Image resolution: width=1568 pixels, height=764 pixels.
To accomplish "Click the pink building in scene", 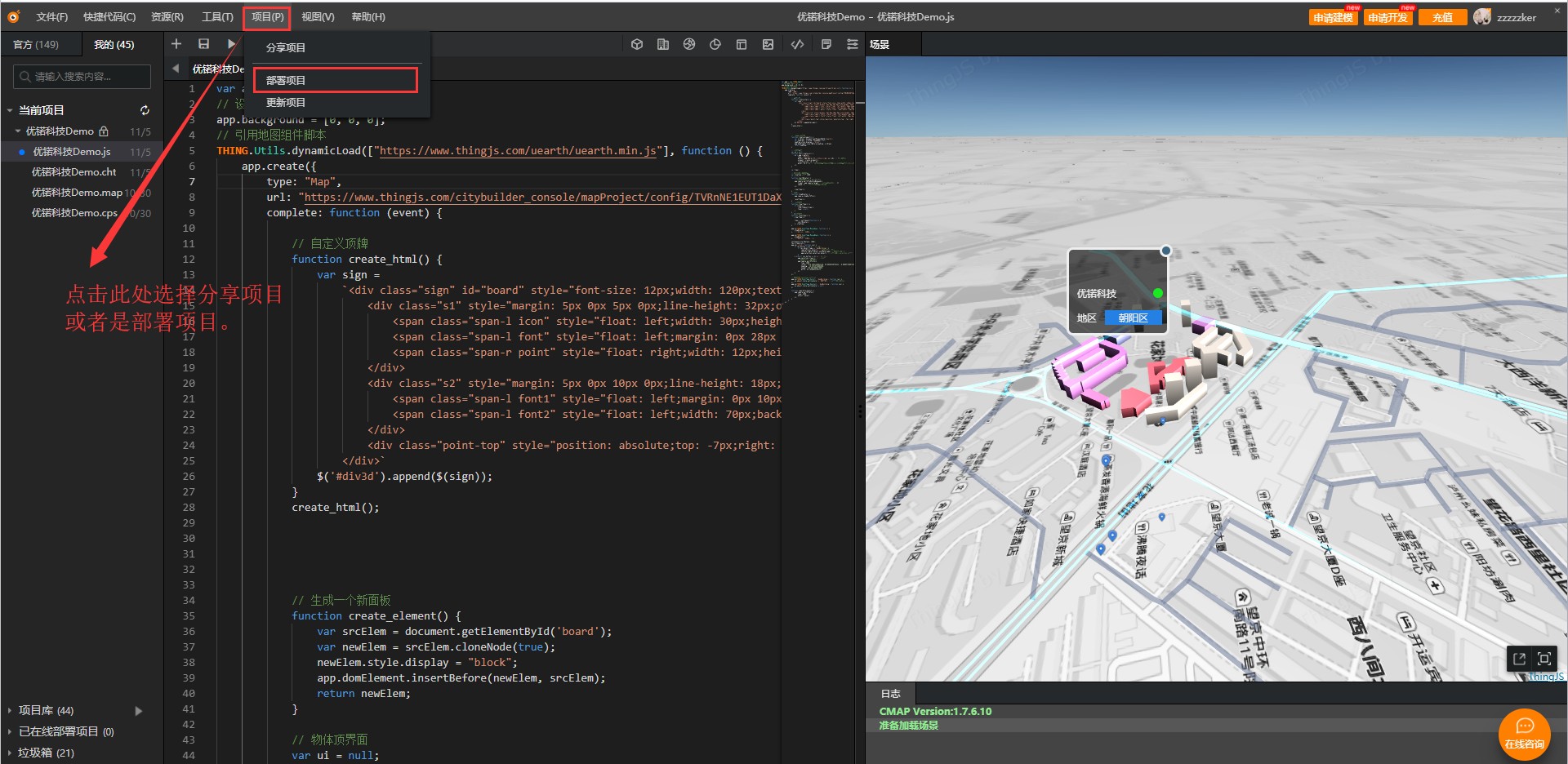I will 1089,372.
